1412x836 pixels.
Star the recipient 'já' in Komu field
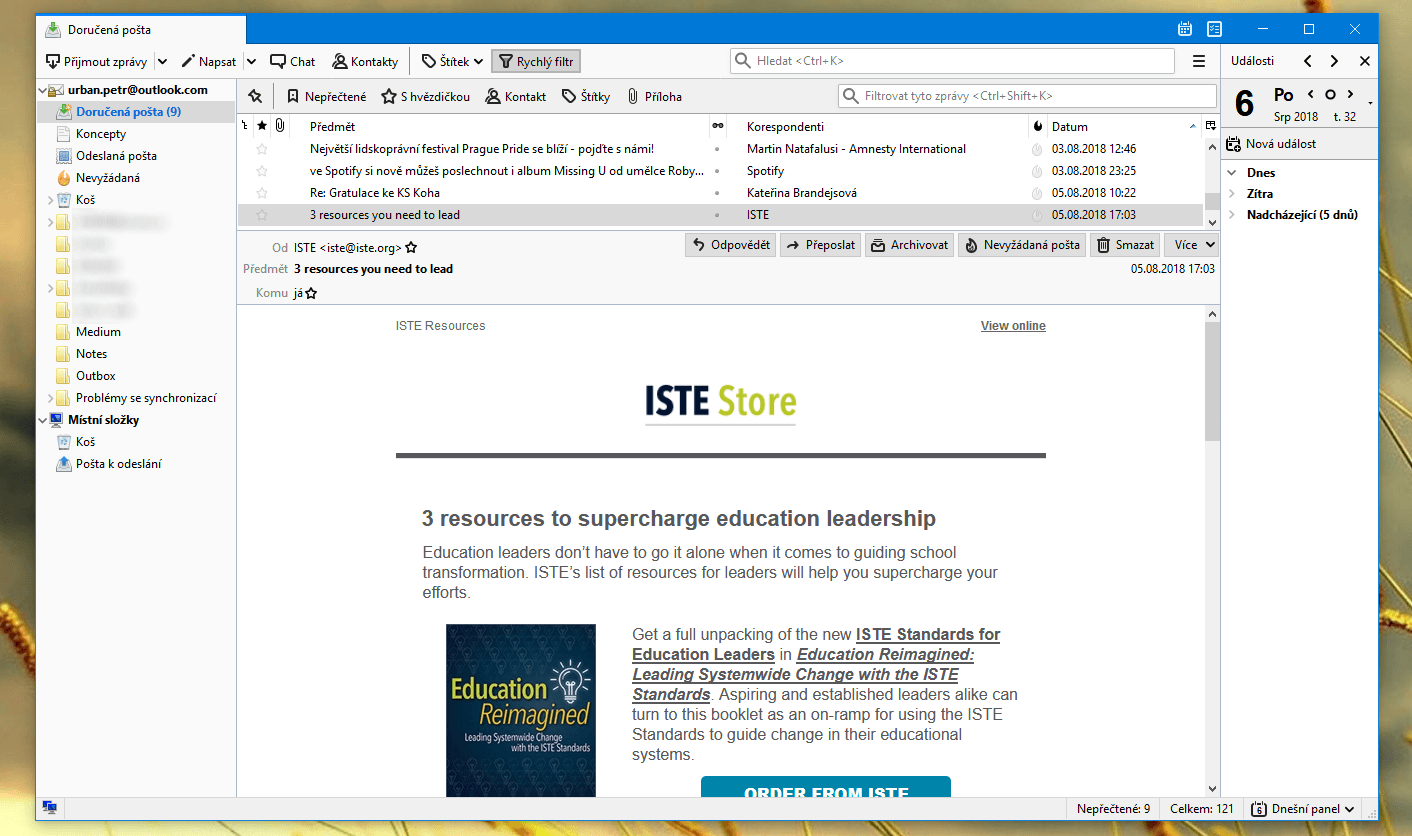311,294
